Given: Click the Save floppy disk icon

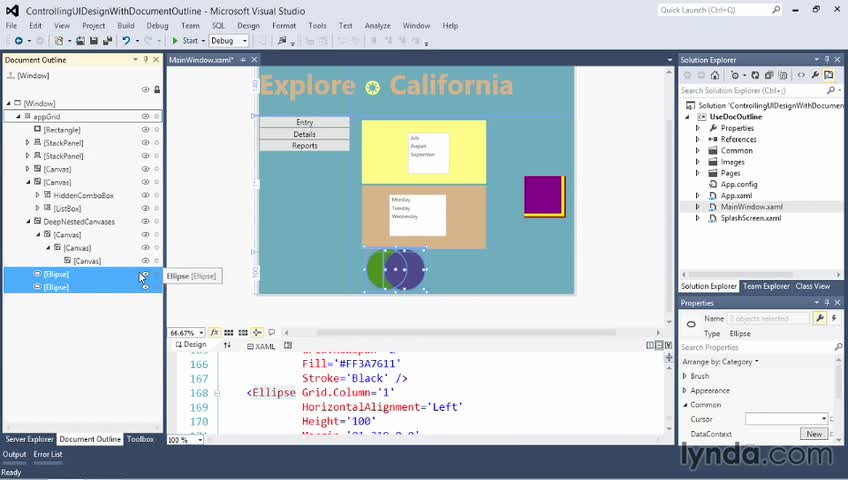Looking at the screenshot, I should pyautogui.click(x=94, y=41).
